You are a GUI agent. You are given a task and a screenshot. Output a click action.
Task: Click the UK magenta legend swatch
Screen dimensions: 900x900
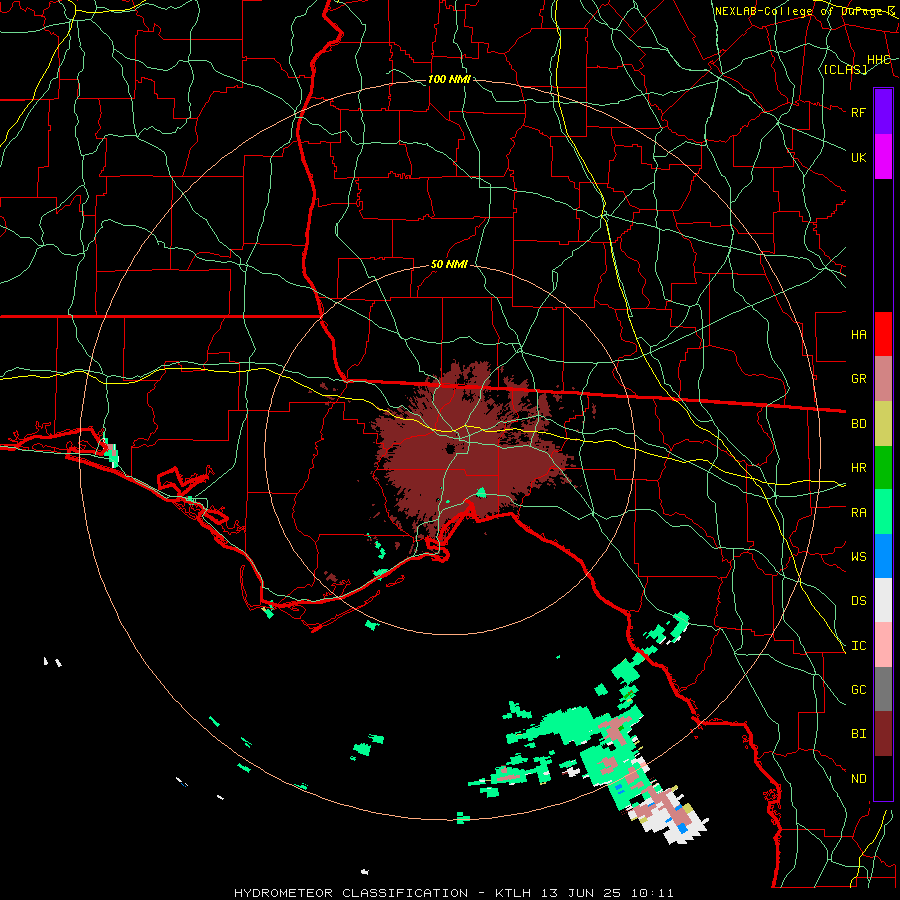pyautogui.click(x=883, y=157)
